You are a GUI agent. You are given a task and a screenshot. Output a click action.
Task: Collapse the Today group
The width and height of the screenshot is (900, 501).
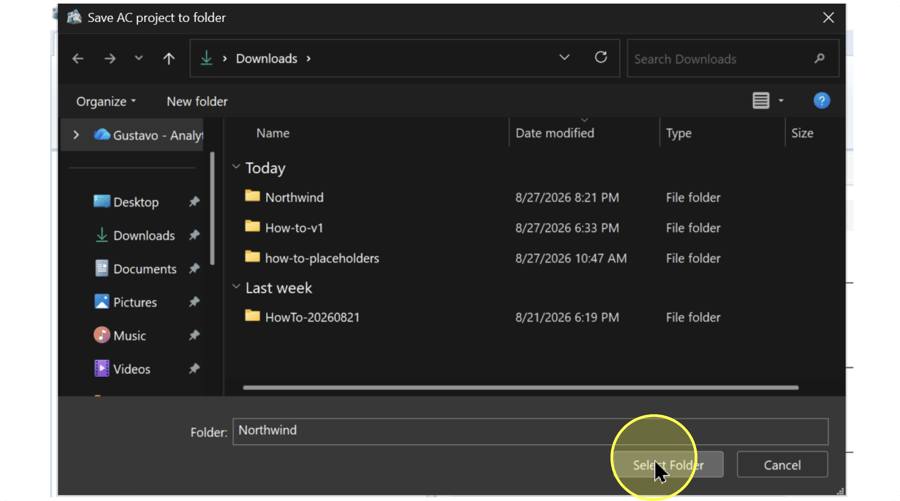(236, 167)
